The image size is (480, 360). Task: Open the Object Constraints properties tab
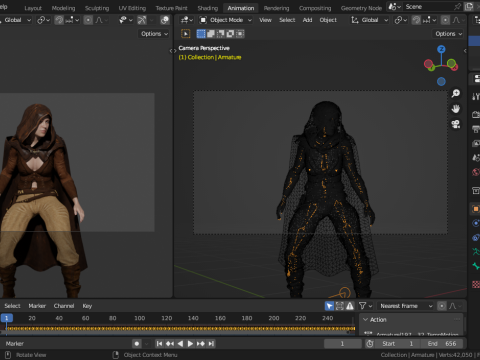[x=476, y=237]
